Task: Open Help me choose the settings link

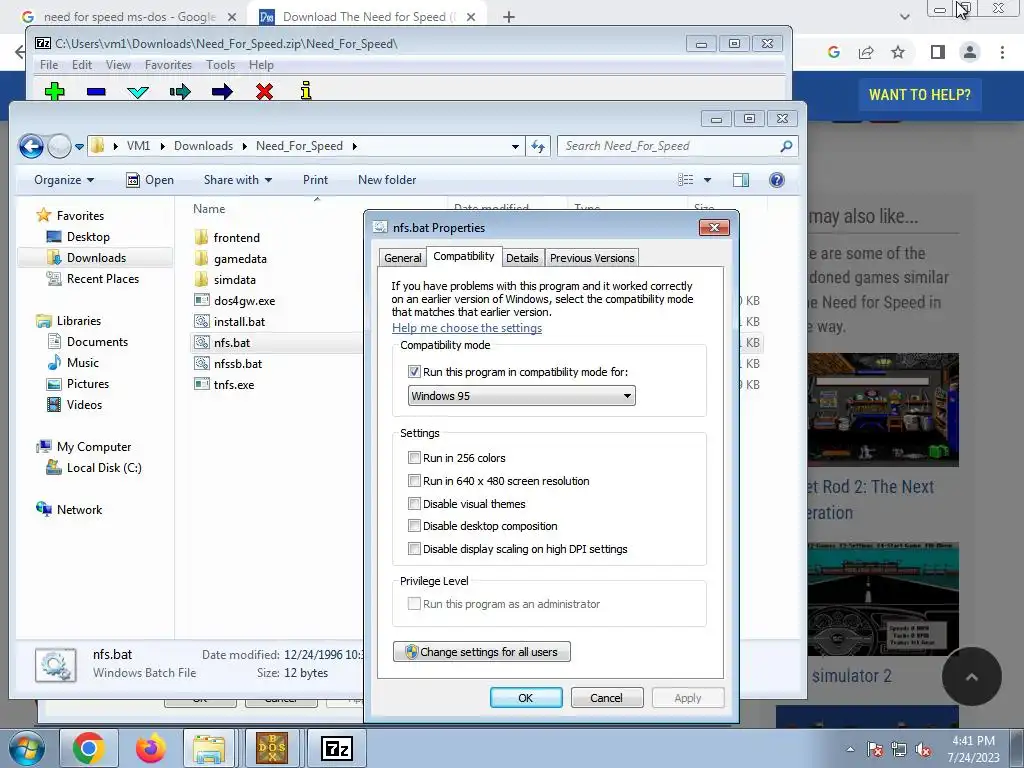Action: (x=467, y=328)
